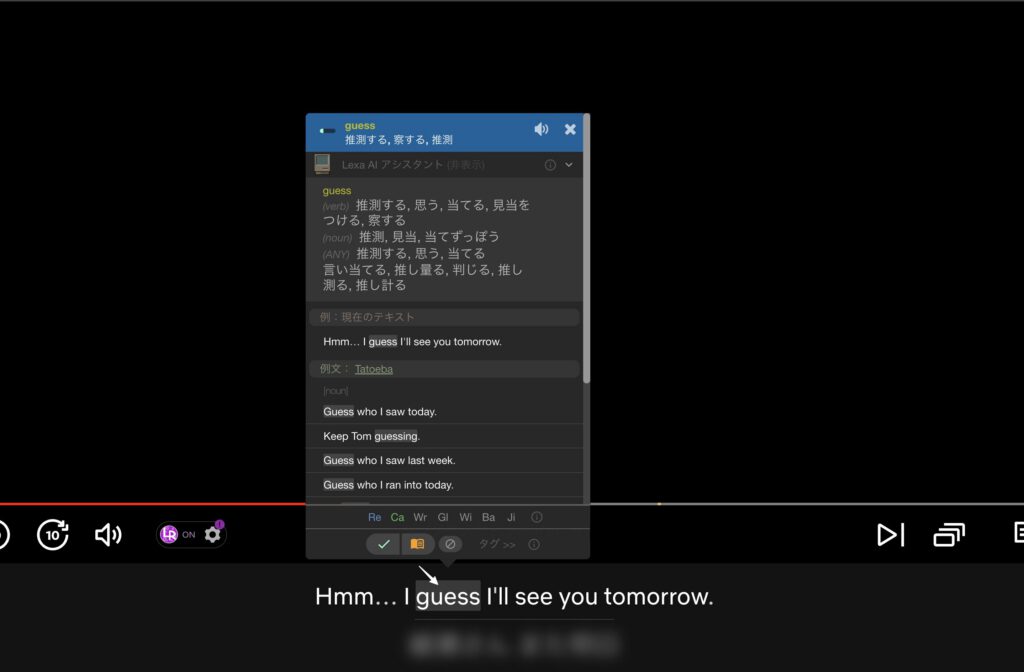
Task: Expand the Lexa AI アシスタント section
Action: pyautogui.click(x=570, y=164)
